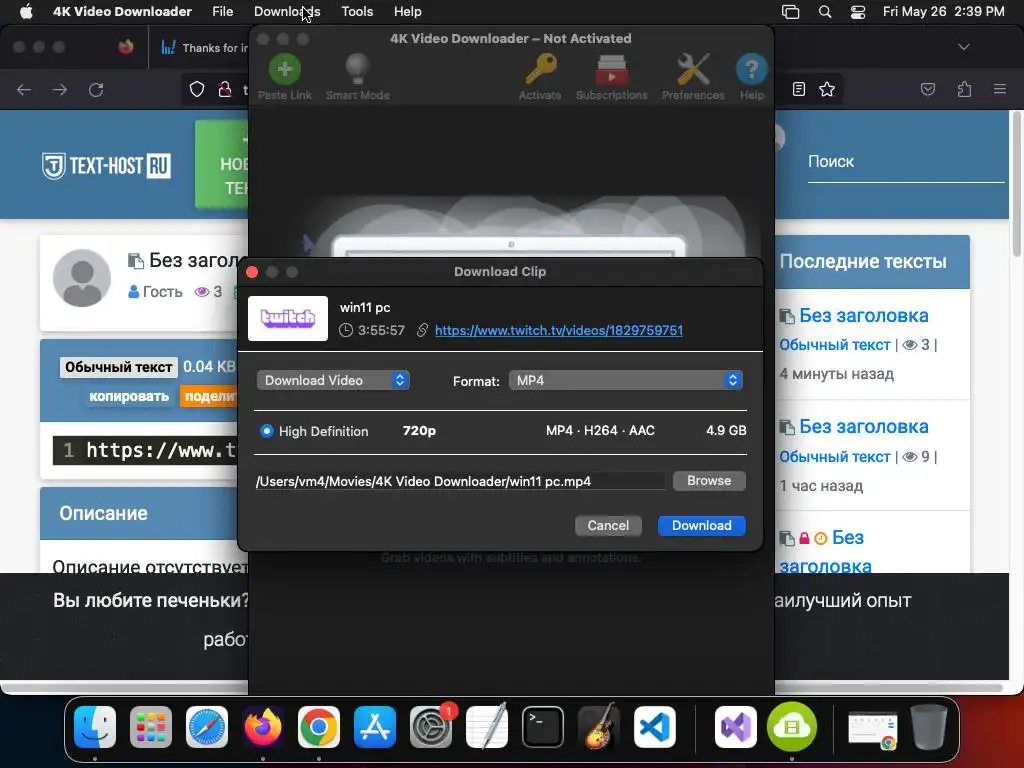Open the first Без заголовка link in sidebar
Screen dimensions: 1024x768
[x=863, y=315]
